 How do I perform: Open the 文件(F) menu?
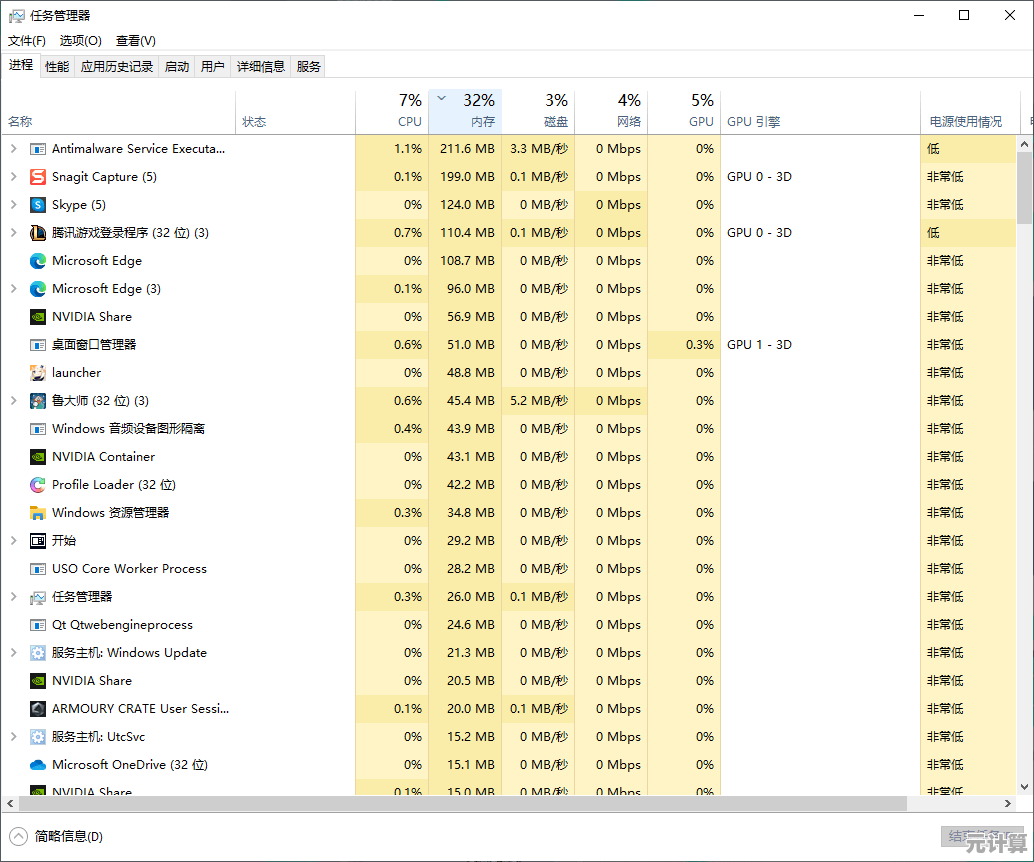[x=27, y=41]
